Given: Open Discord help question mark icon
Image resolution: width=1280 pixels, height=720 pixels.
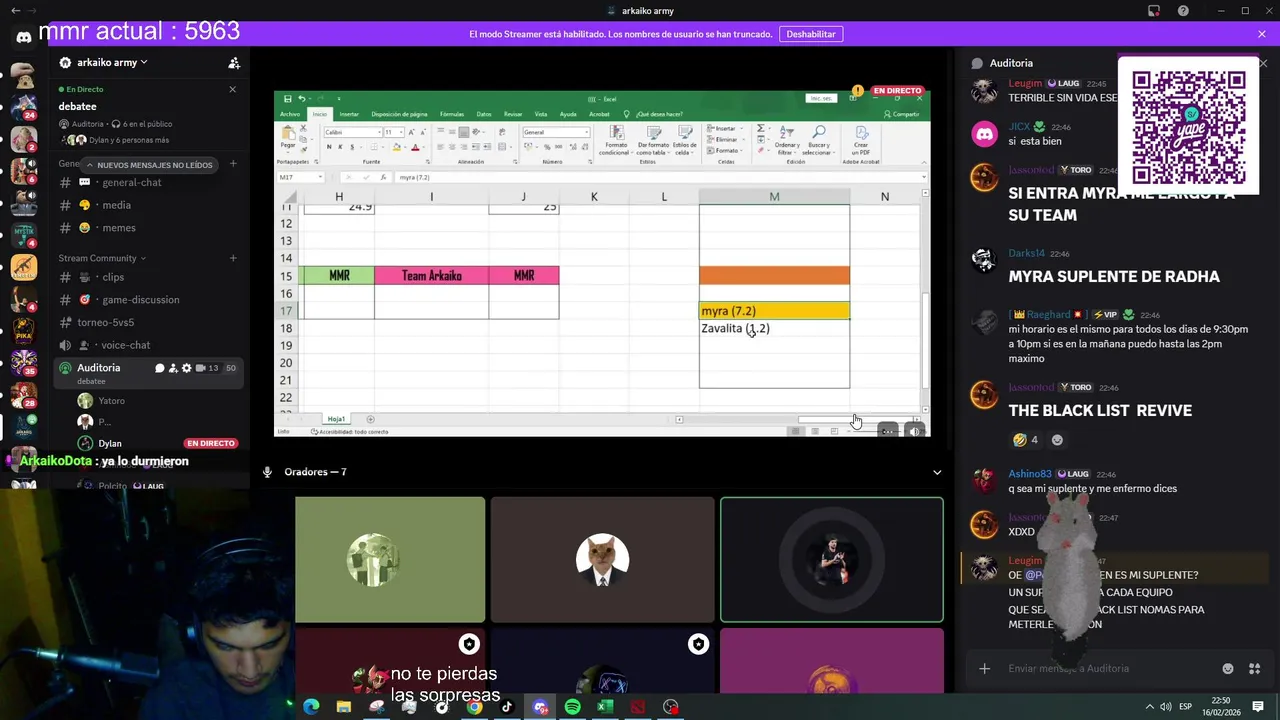Looking at the screenshot, I should pyautogui.click(x=1184, y=11).
